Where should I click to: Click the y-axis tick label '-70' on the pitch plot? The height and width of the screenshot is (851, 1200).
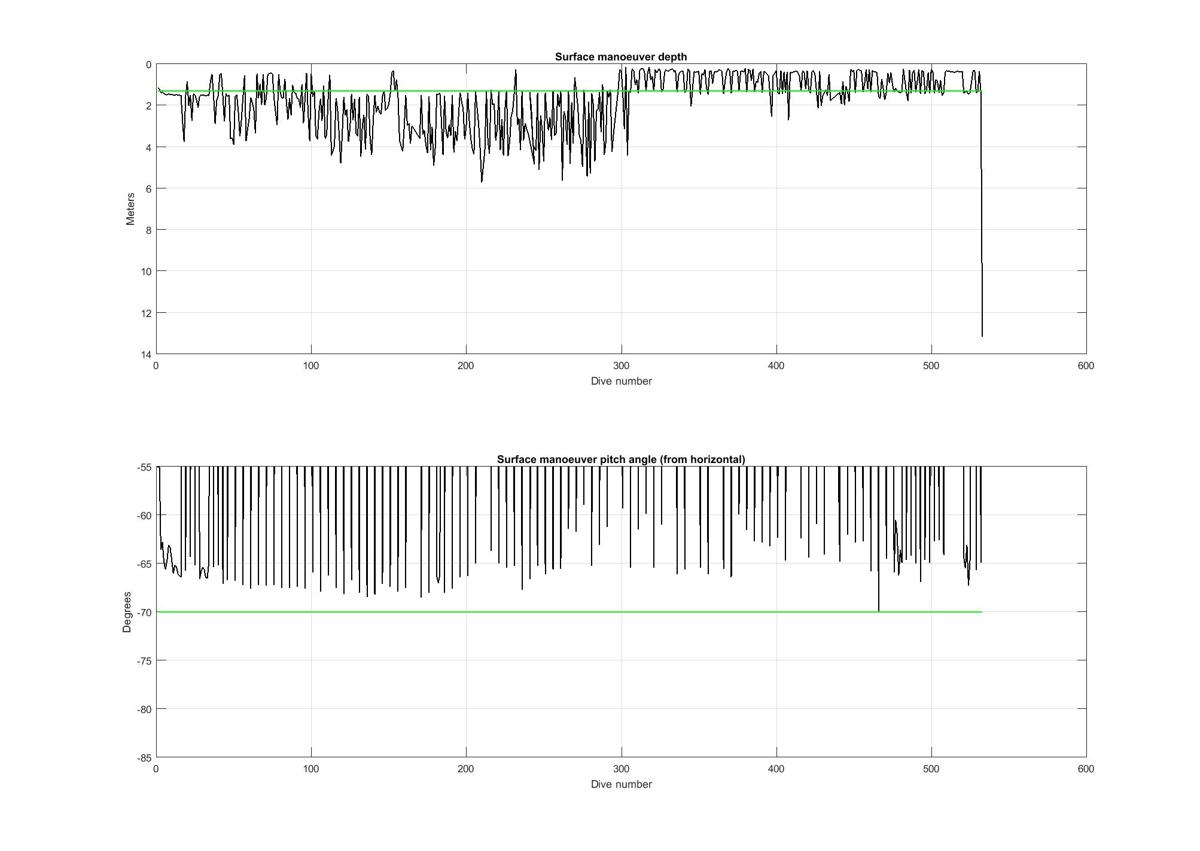143,612
